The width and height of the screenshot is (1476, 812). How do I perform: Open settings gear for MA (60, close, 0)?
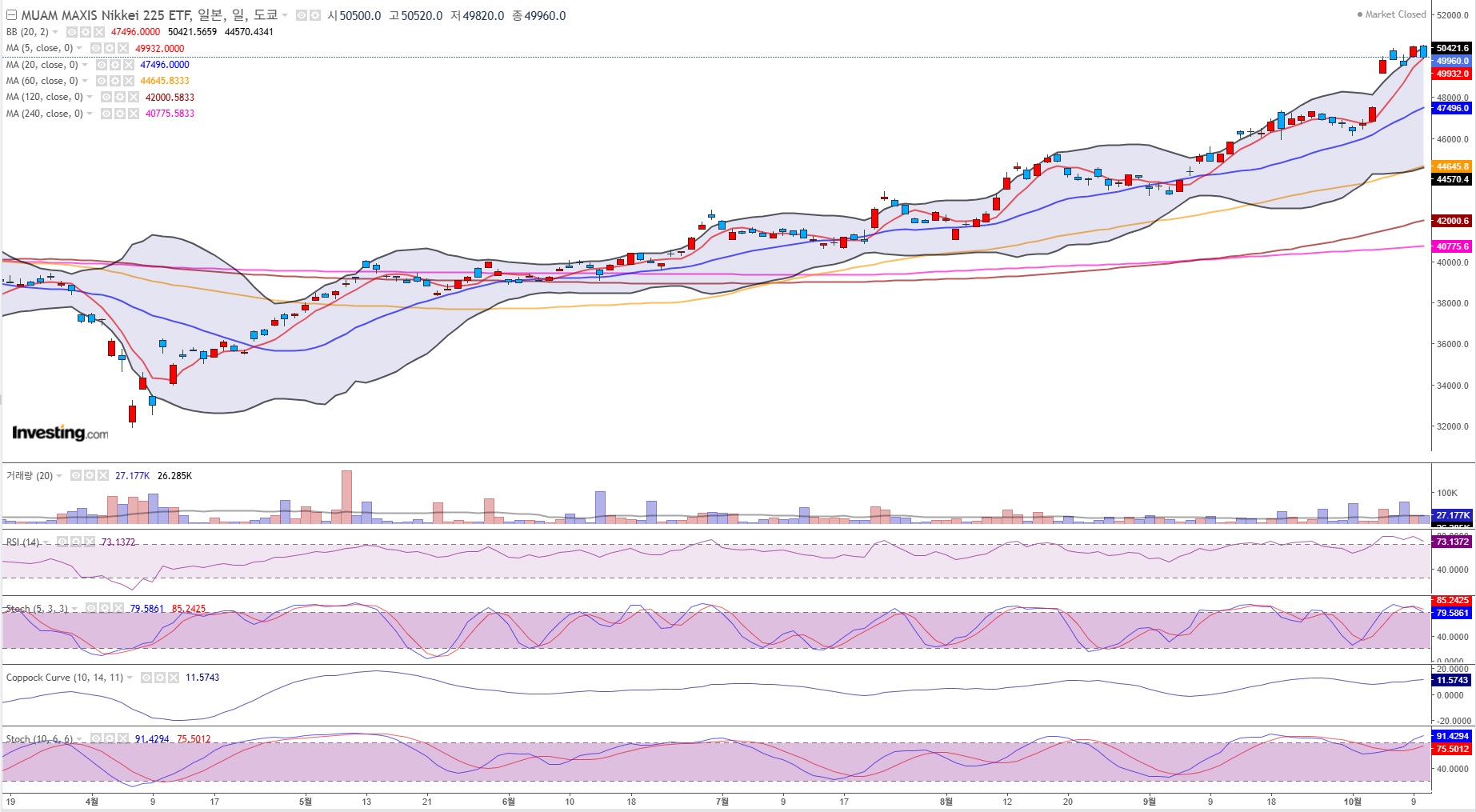(x=114, y=81)
